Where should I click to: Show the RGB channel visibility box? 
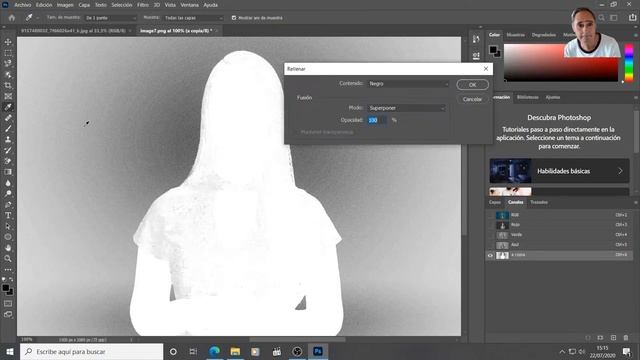coord(490,215)
